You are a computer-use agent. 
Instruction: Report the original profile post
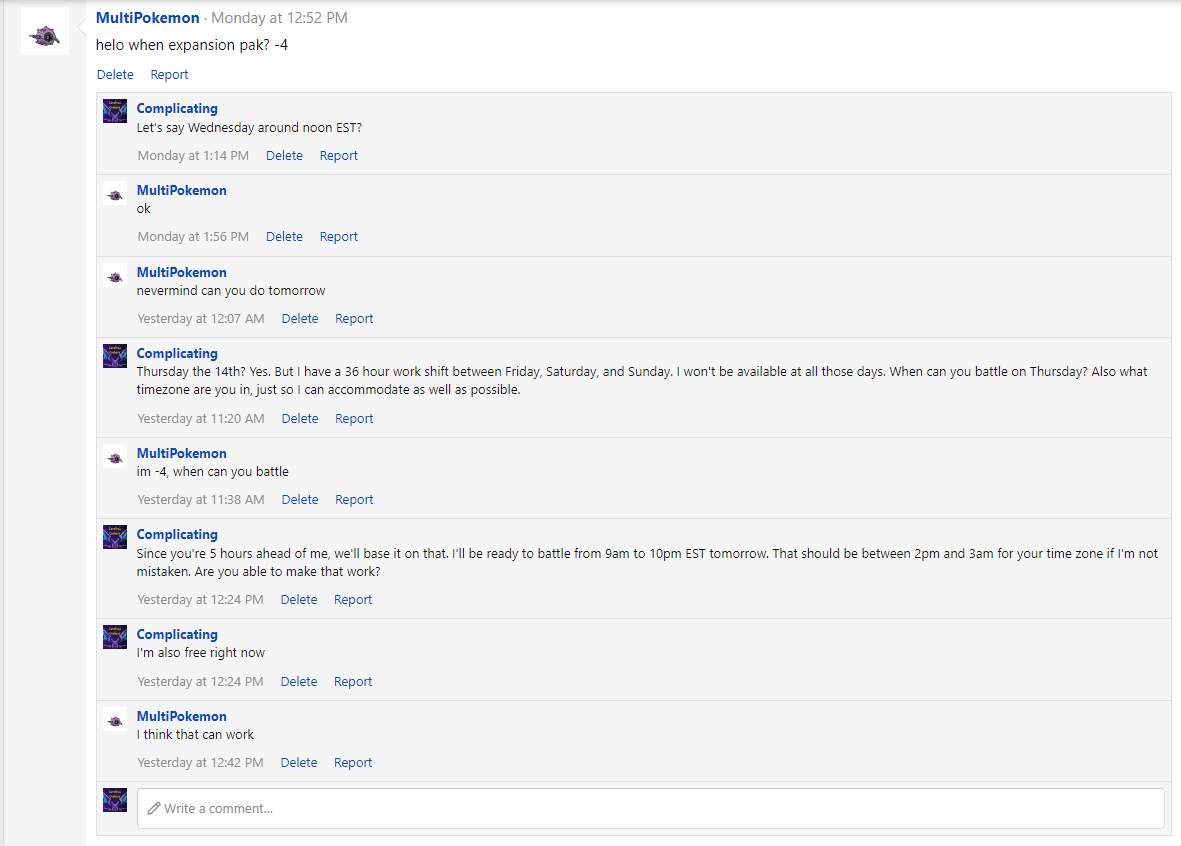click(169, 74)
